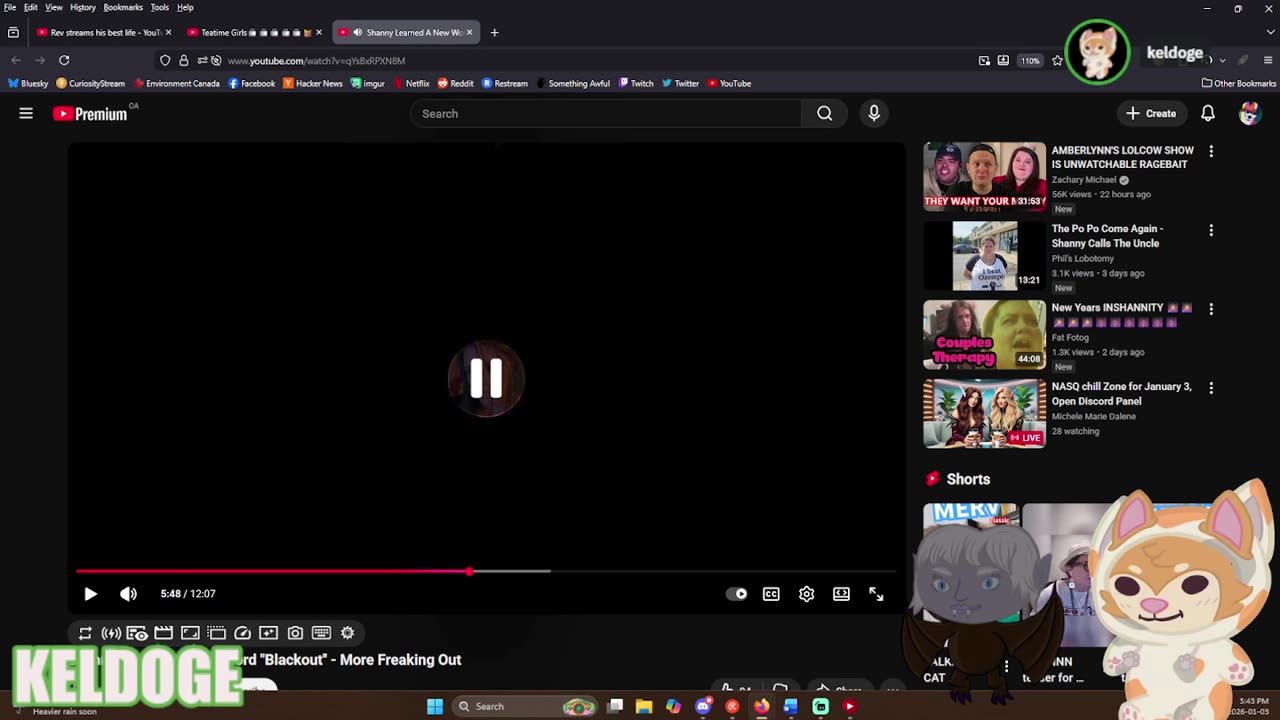Screen dimensions: 1280x720
Task: Close the Shanny Learned A New Word tab
Action: [x=469, y=32]
